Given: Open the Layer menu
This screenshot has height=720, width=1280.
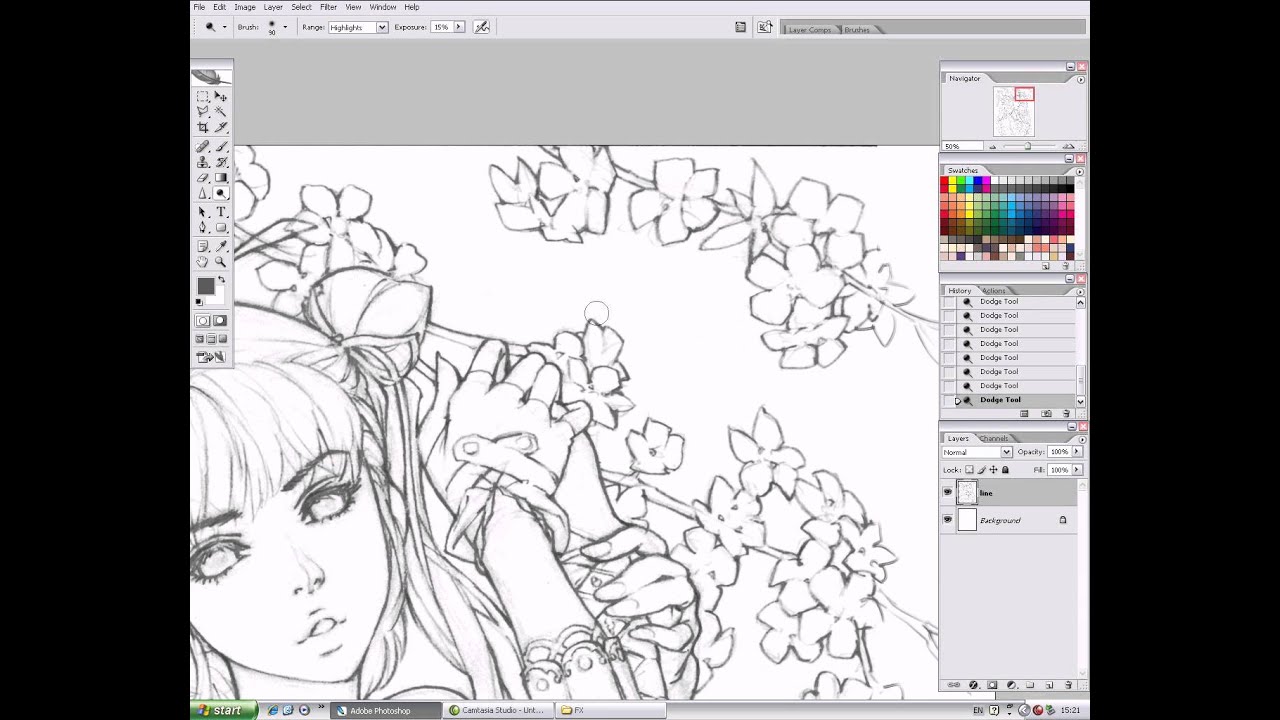Looking at the screenshot, I should click(x=273, y=7).
